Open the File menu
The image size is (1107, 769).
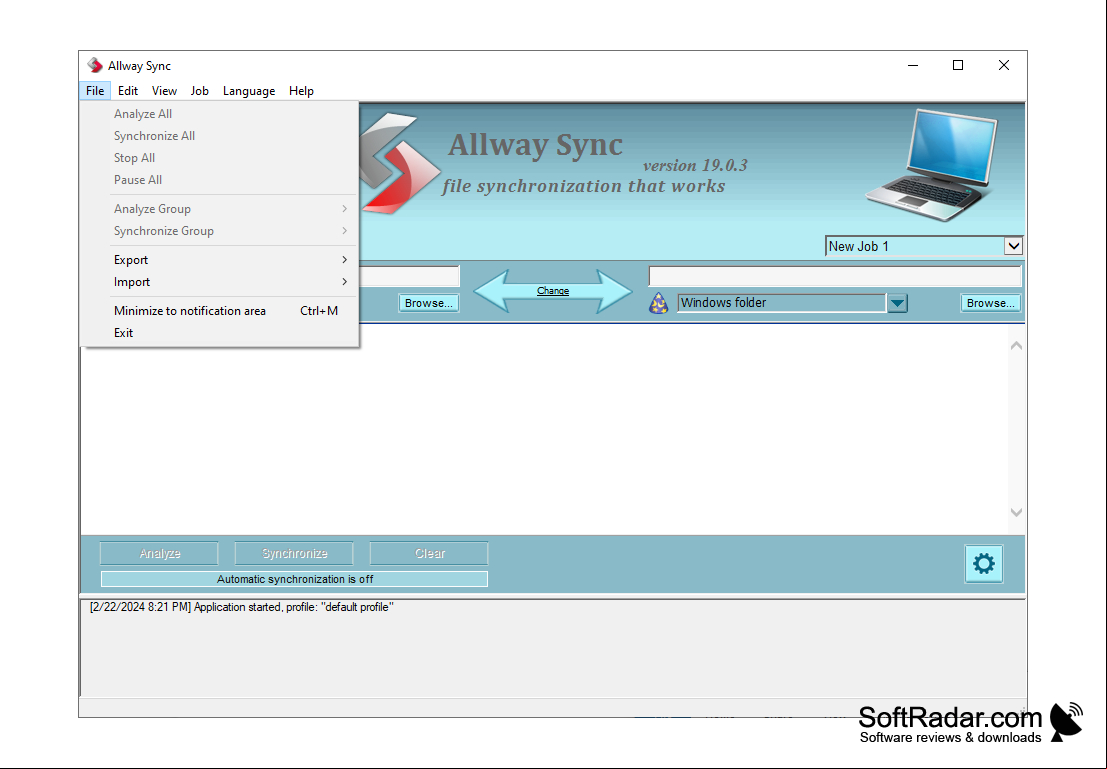pyautogui.click(x=95, y=90)
